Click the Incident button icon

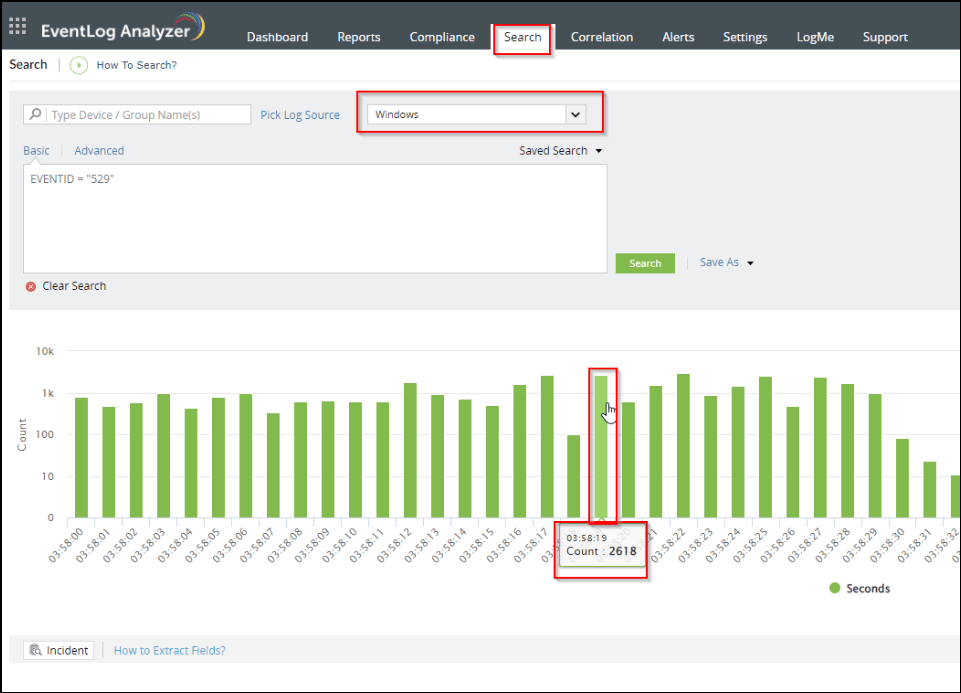pos(35,651)
